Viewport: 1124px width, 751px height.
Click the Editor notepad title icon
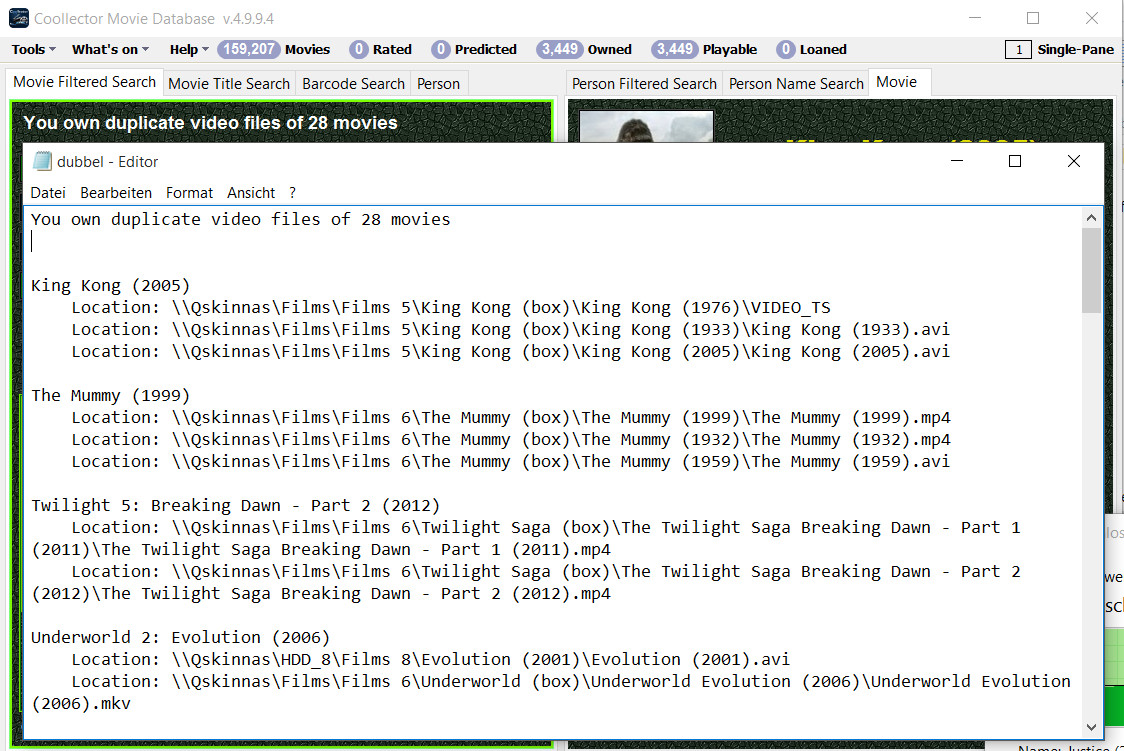click(42, 161)
